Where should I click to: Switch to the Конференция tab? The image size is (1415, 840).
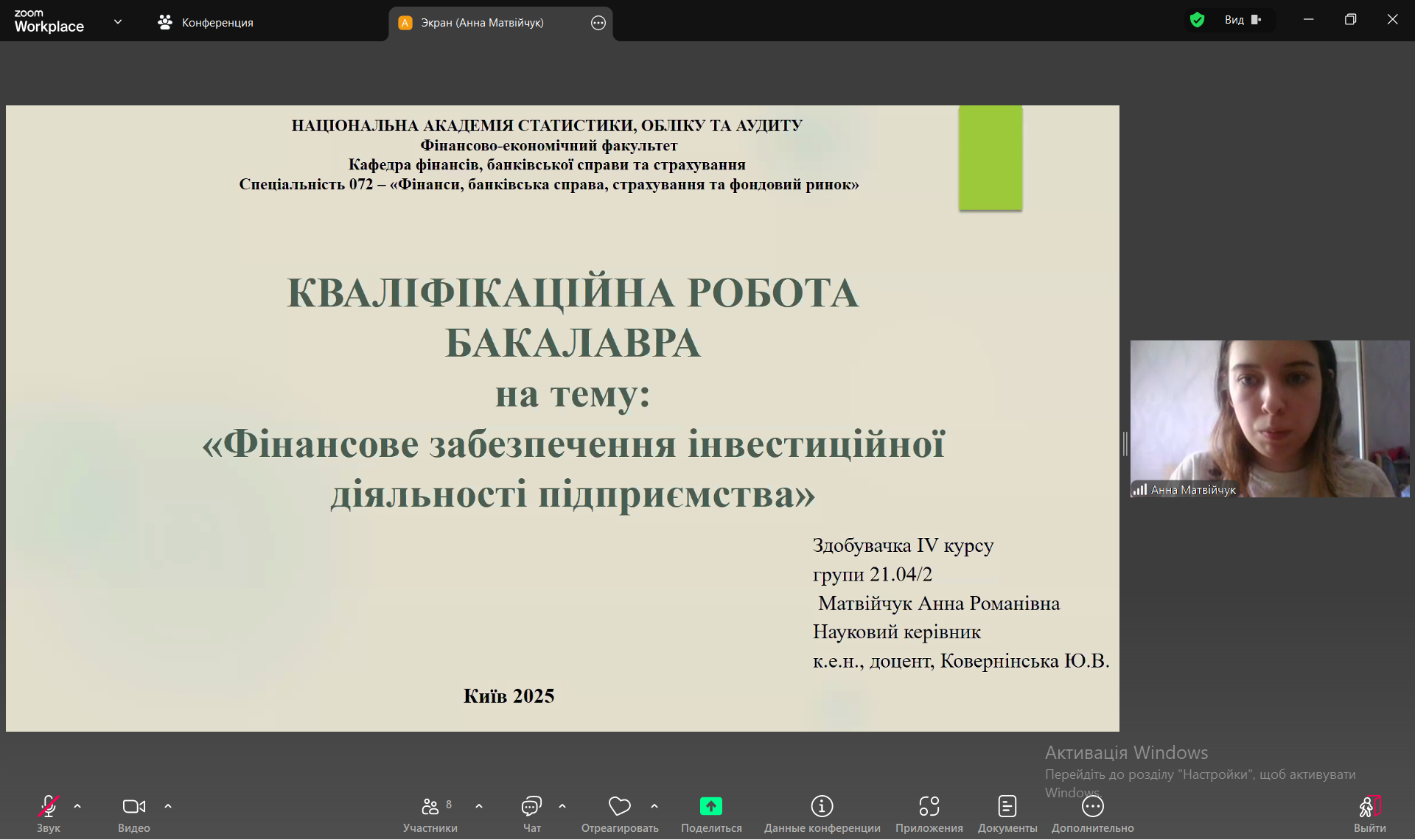tap(206, 23)
